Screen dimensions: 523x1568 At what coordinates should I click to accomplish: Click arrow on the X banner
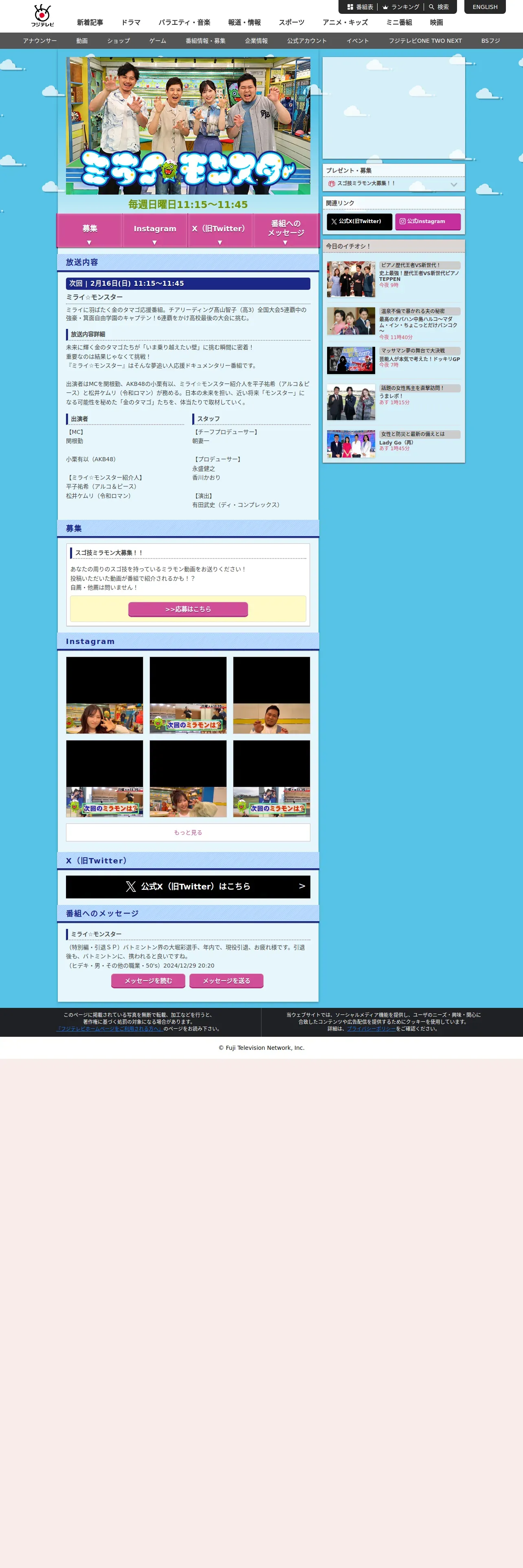click(x=302, y=886)
